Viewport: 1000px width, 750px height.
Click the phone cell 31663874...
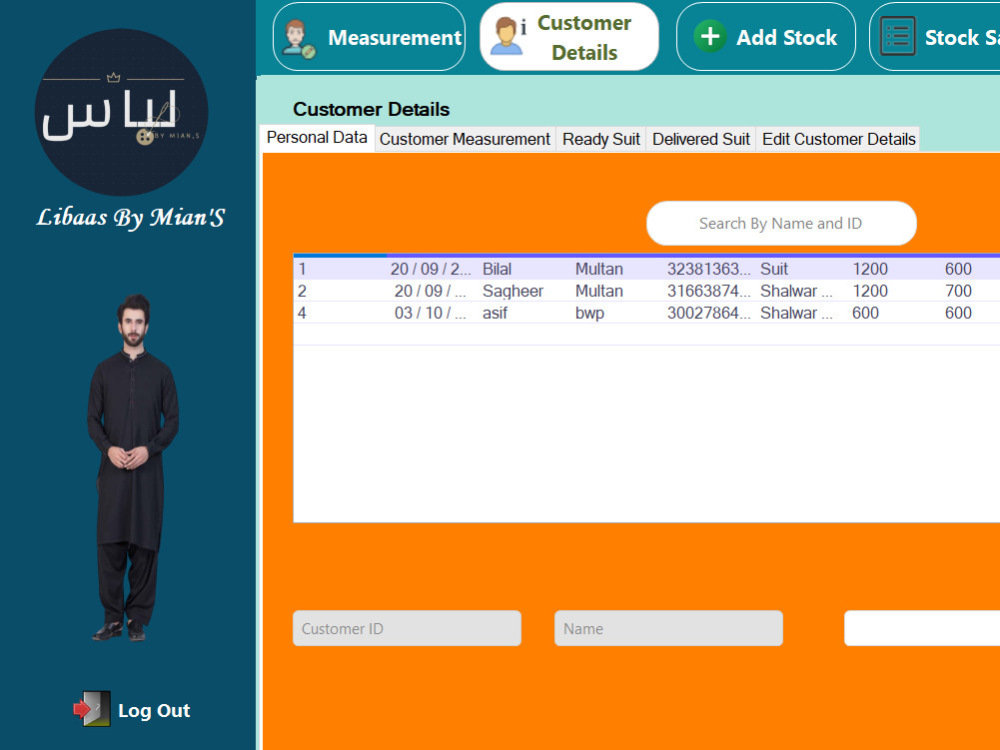coord(709,291)
